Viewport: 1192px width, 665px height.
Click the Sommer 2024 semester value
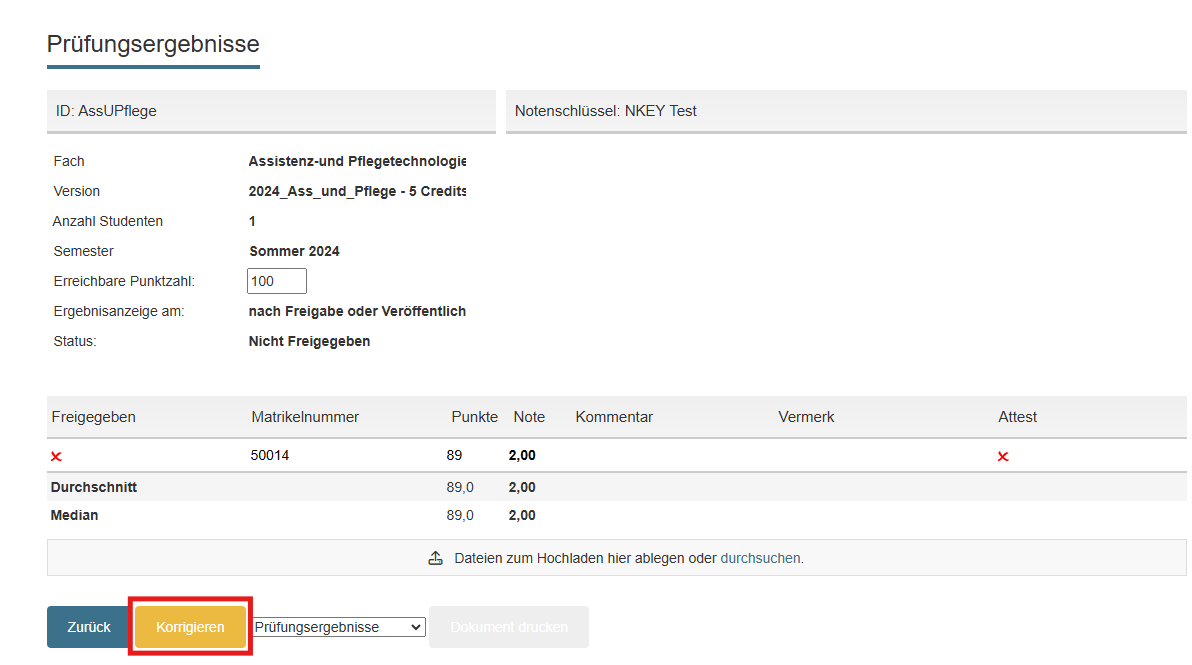tap(294, 252)
